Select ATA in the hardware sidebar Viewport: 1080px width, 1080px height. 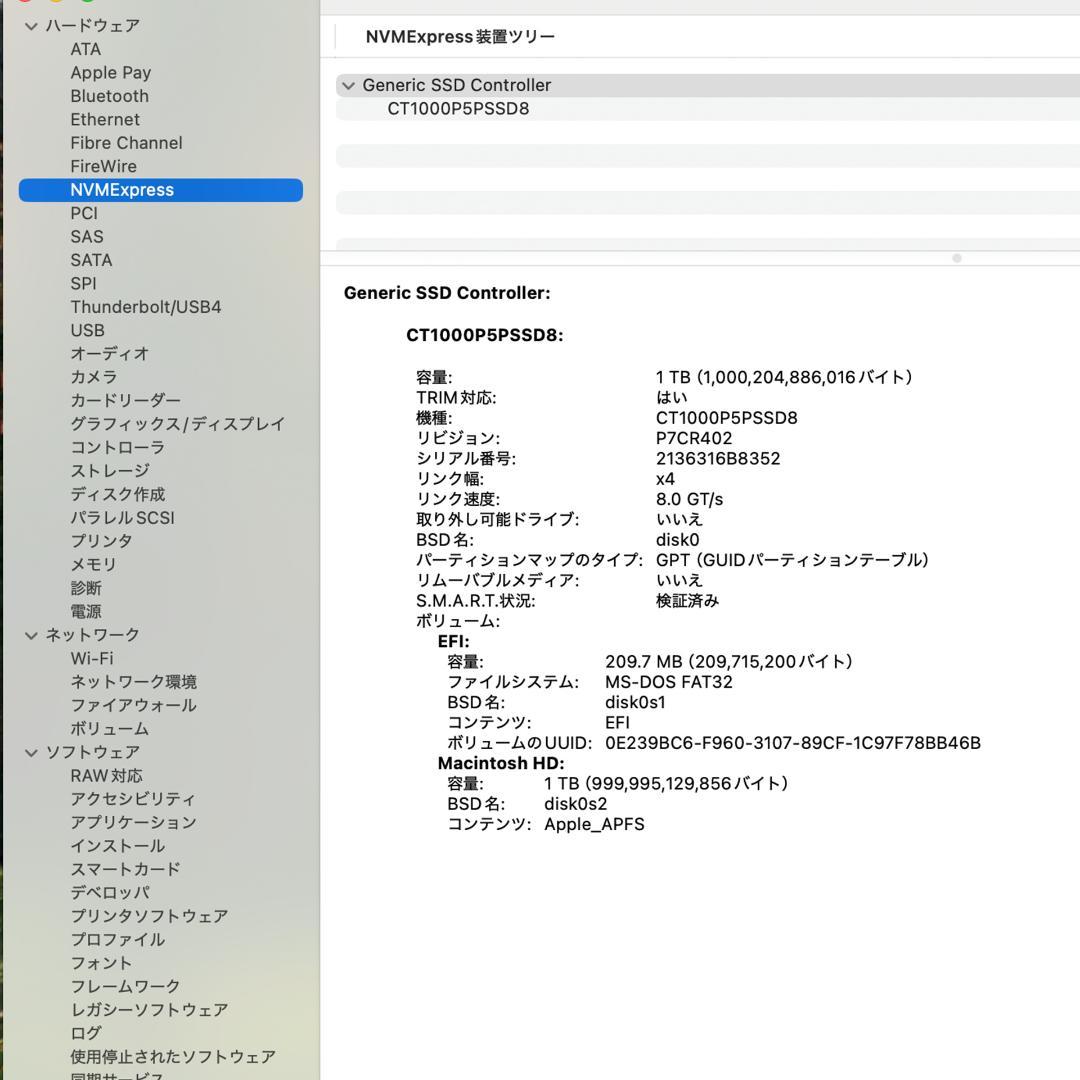coord(85,48)
